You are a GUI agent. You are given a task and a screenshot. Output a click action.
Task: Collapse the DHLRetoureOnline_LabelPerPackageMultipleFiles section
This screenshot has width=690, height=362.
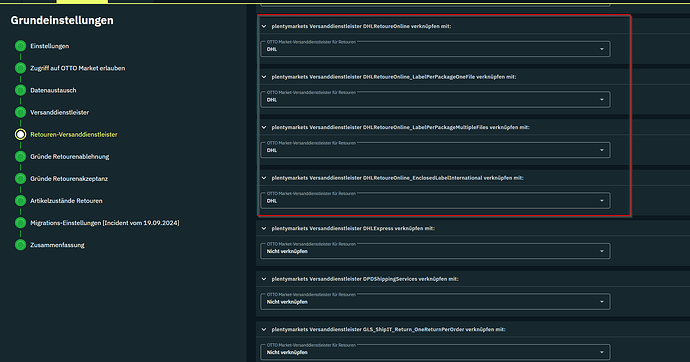[x=264, y=128]
